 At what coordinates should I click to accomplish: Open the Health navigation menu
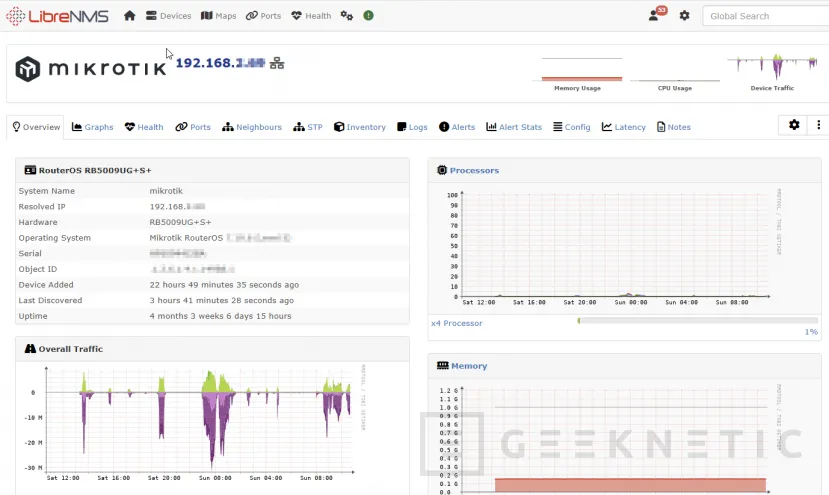coord(311,16)
